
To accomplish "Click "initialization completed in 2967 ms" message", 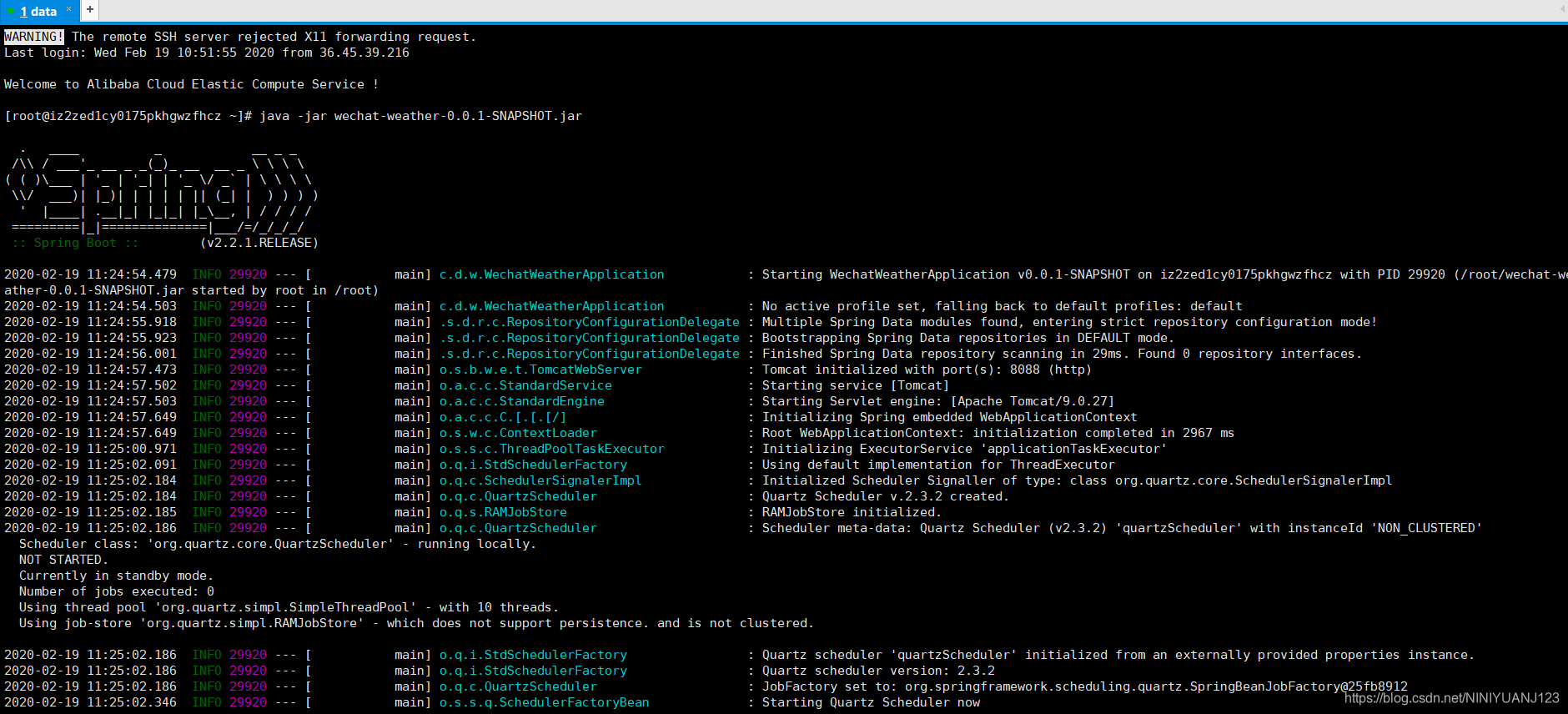I will tap(1103, 433).
